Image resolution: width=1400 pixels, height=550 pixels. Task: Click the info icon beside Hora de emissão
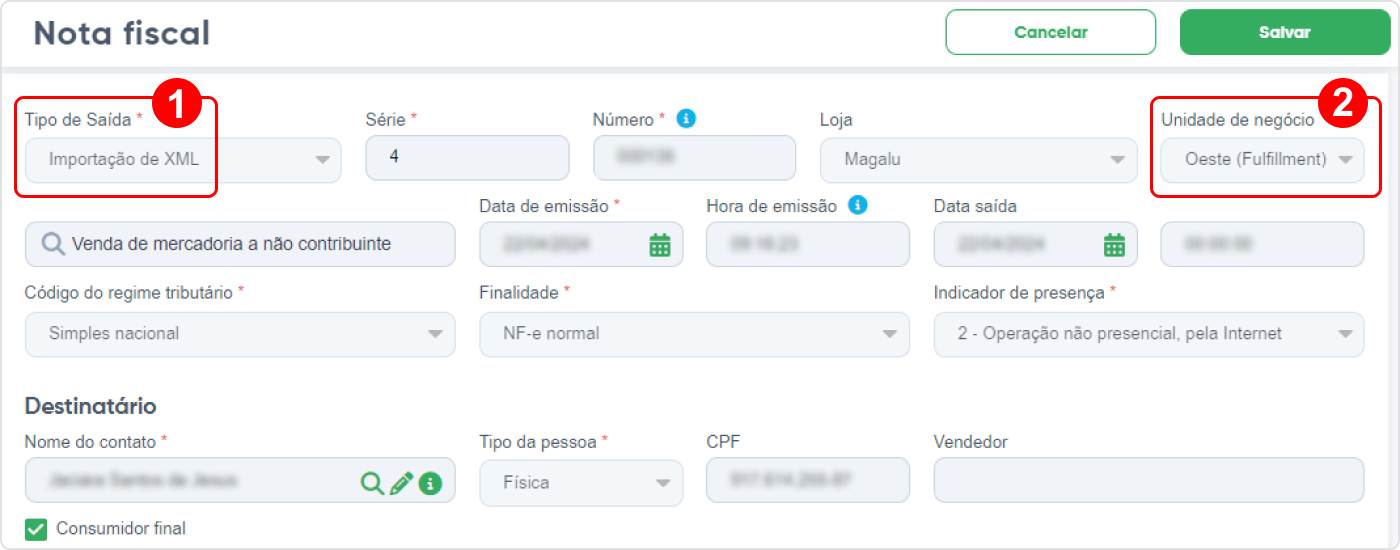857,205
